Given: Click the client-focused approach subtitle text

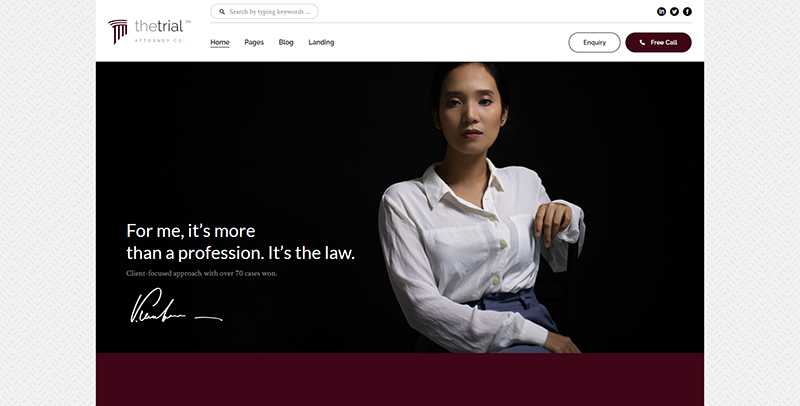Looking at the screenshot, I should tap(202, 273).
